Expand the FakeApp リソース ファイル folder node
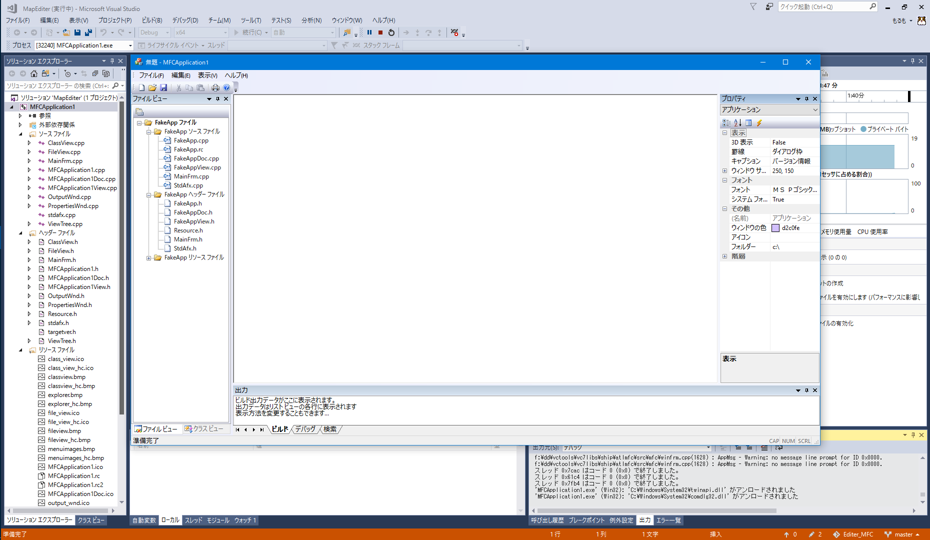The width and height of the screenshot is (930, 540). pos(149,258)
